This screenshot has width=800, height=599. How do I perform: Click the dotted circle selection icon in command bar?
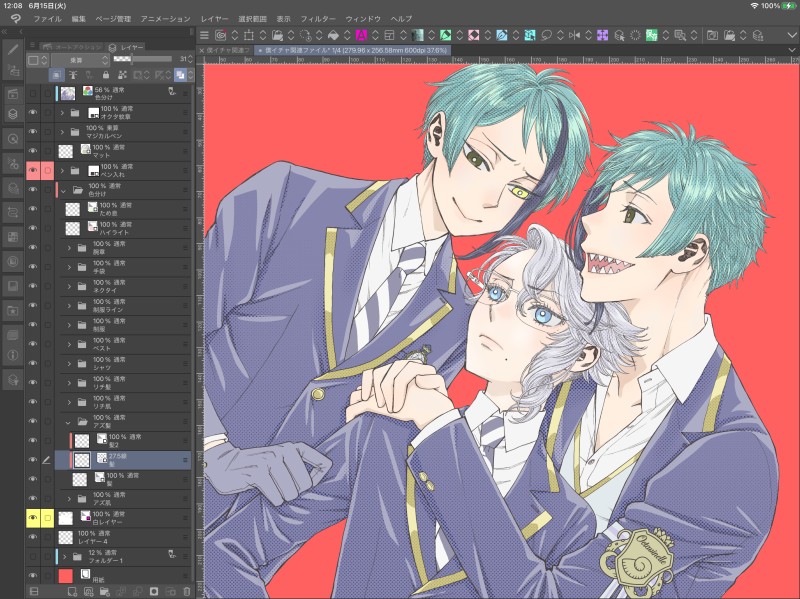click(x=635, y=35)
